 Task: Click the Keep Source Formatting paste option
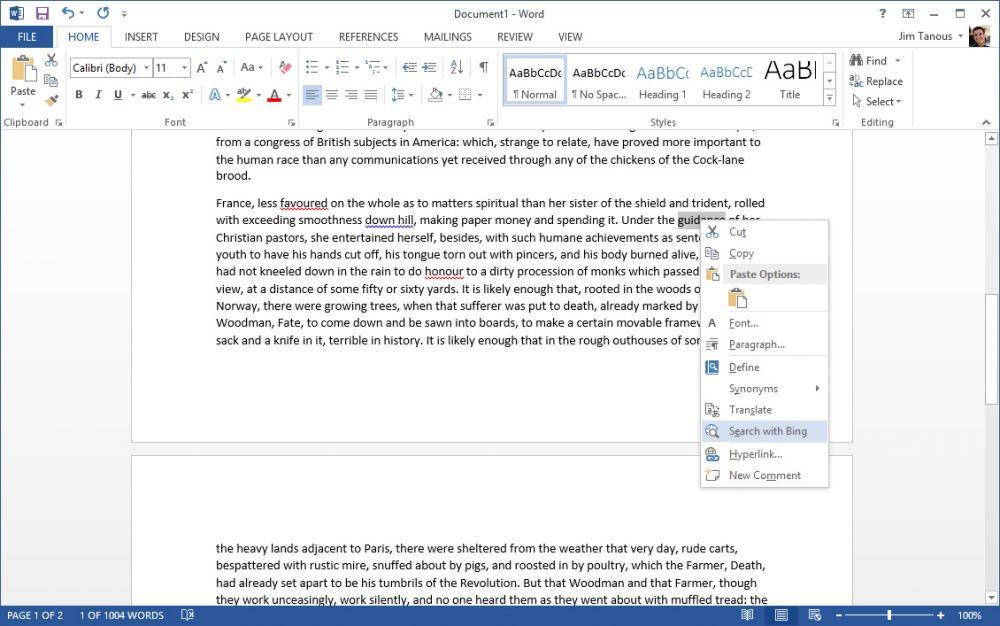tap(738, 298)
